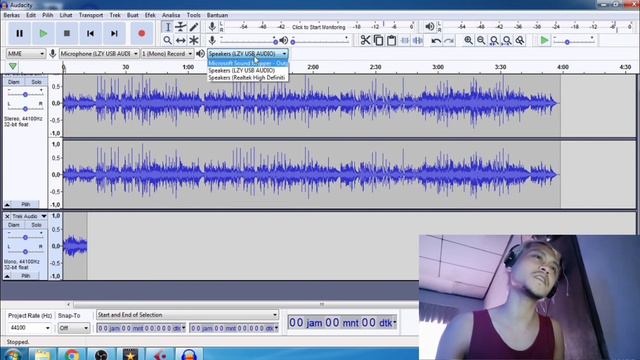This screenshot has height=360, width=640.
Task: Select the Time Shift tool
Action: [x=180, y=40]
